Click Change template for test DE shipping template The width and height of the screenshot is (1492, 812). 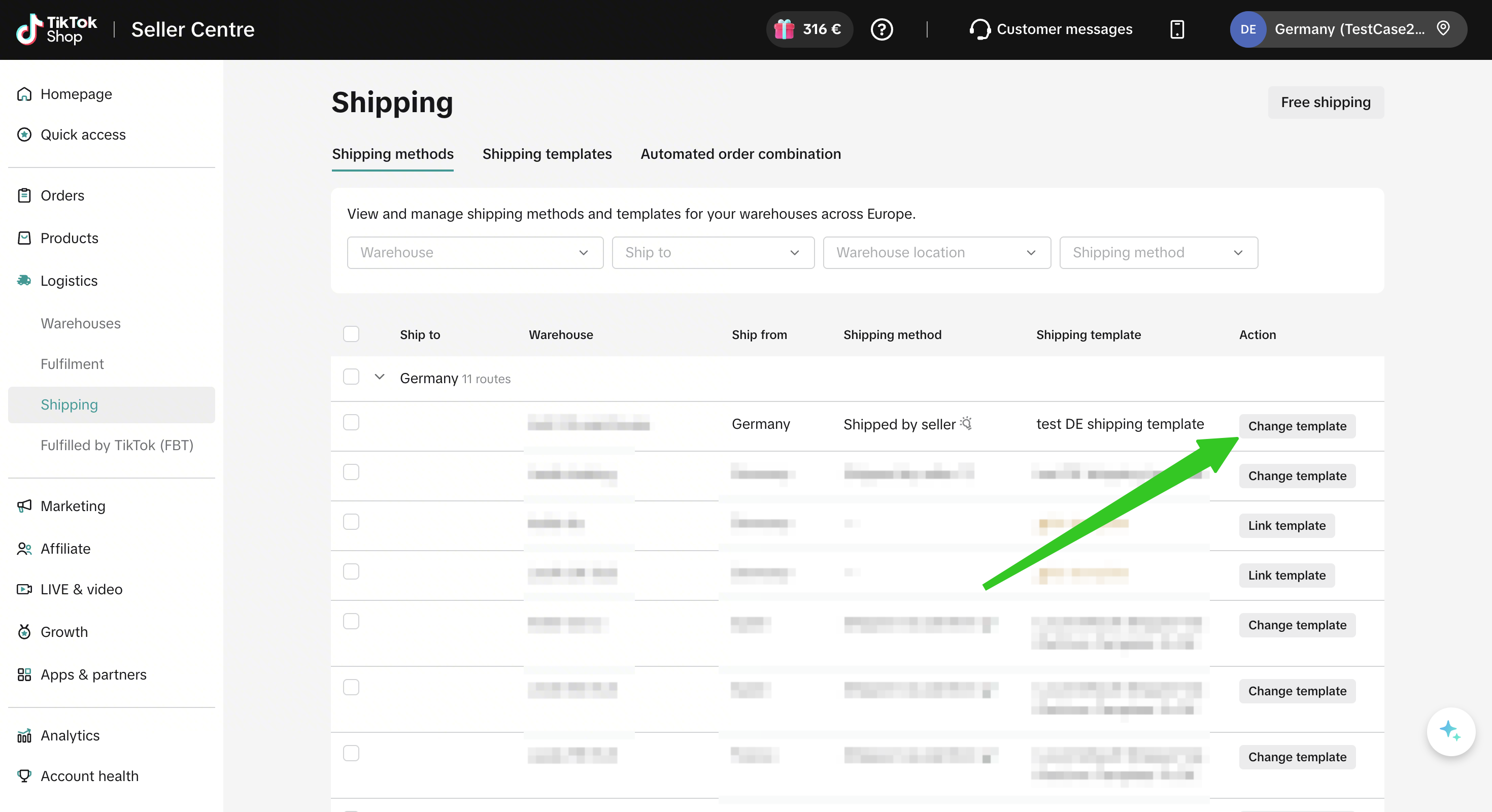pyautogui.click(x=1297, y=426)
